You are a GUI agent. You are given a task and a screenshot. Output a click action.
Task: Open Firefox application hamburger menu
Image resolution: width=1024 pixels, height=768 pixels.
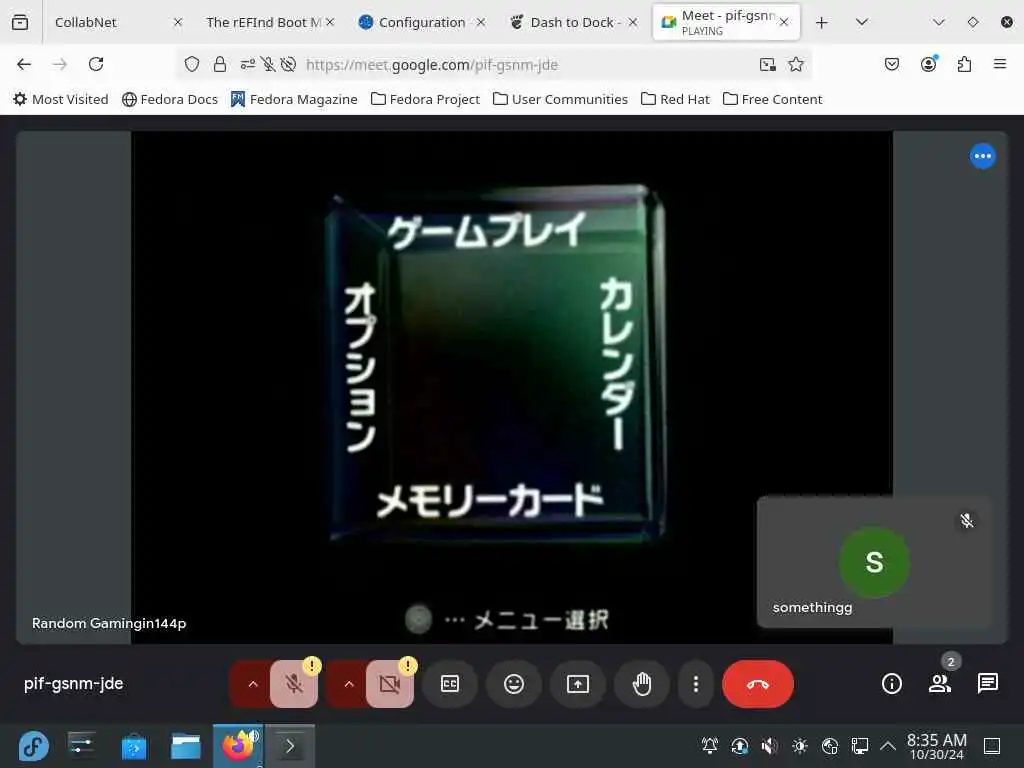1000,64
